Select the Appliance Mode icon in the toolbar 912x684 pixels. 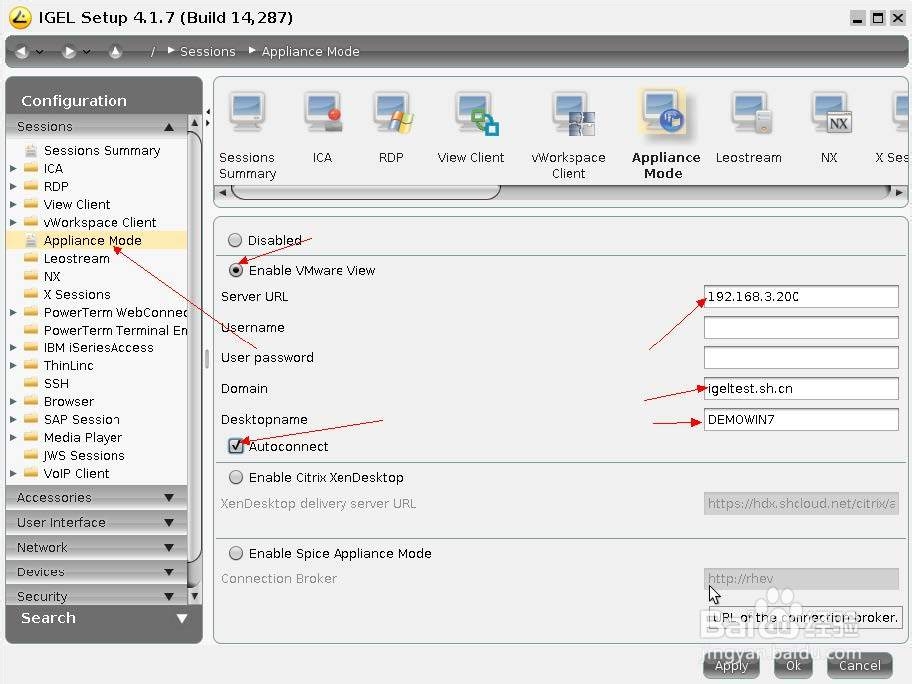[x=664, y=113]
